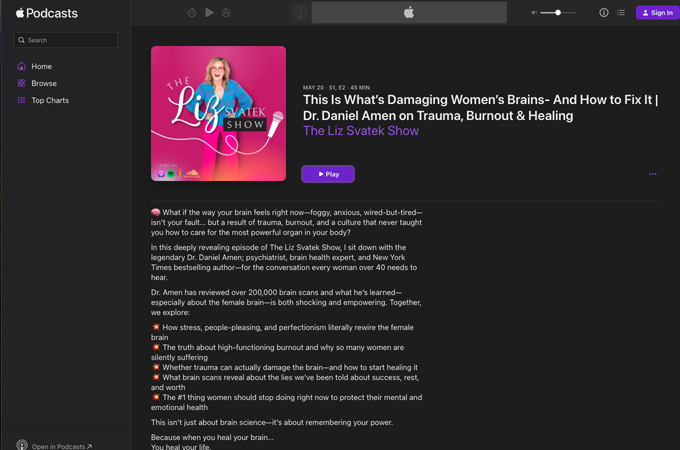Click the paragraph starting 'Dr. Amen has reviewed'
Image resolution: width=680 pixels, height=450 pixels.
pyautogui.click(x=286, y=302)
